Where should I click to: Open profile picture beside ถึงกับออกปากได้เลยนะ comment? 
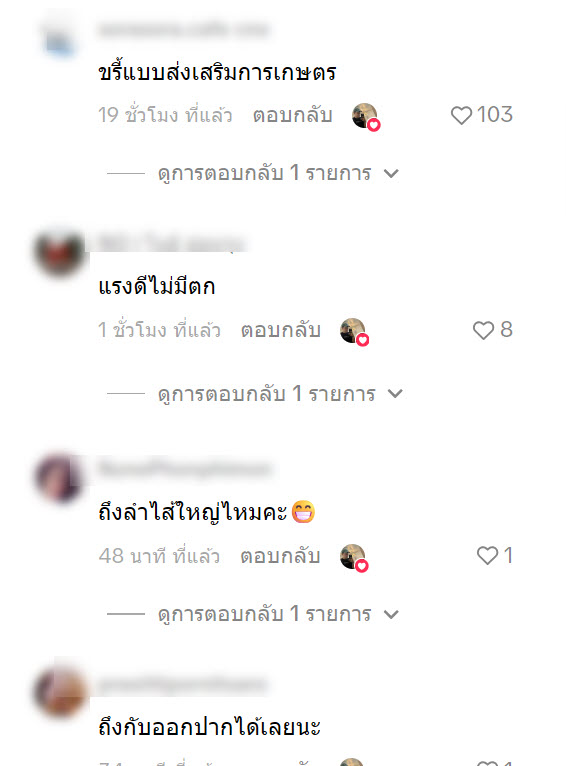(x=60, y=693)
